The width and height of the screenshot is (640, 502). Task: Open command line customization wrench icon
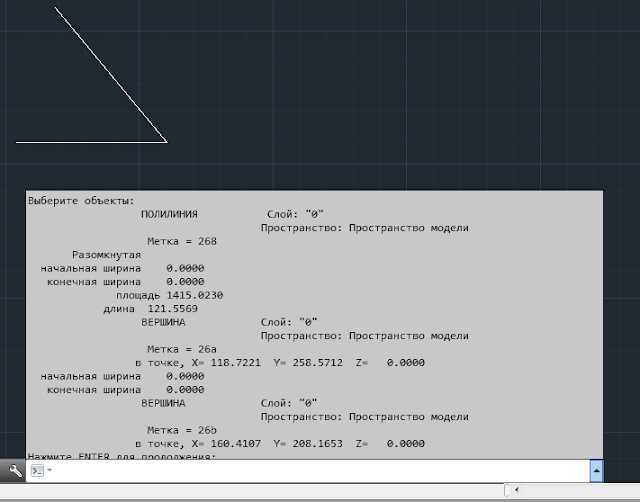15,471
